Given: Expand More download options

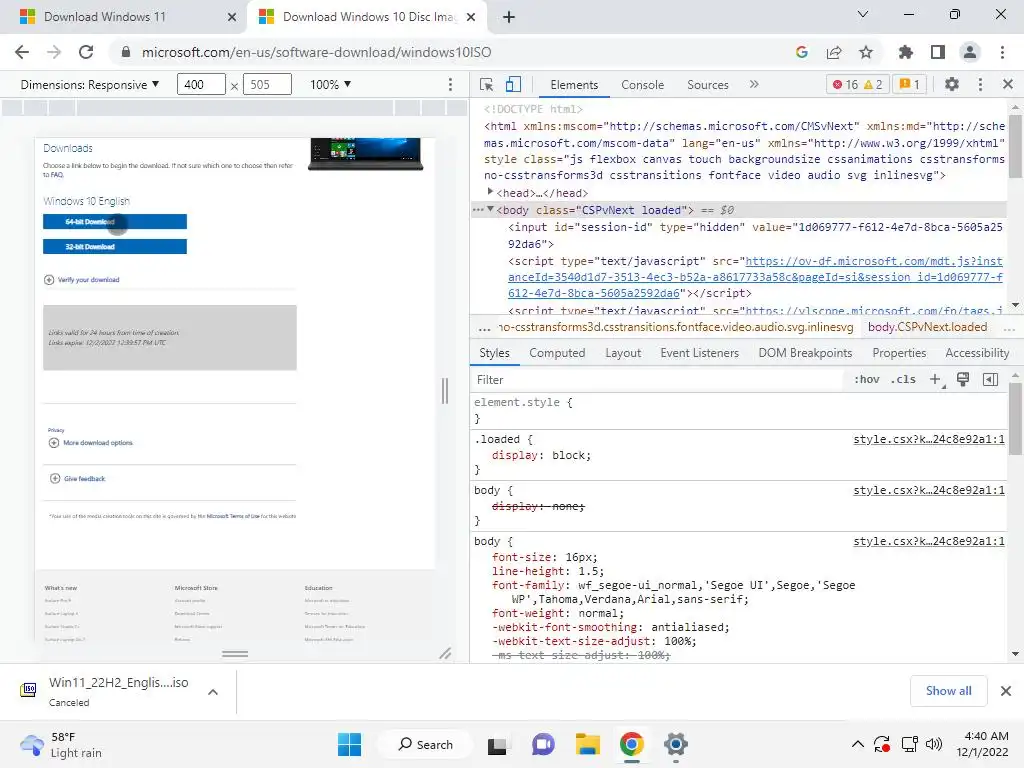Looking at the screenshot, I should (91, 443).
